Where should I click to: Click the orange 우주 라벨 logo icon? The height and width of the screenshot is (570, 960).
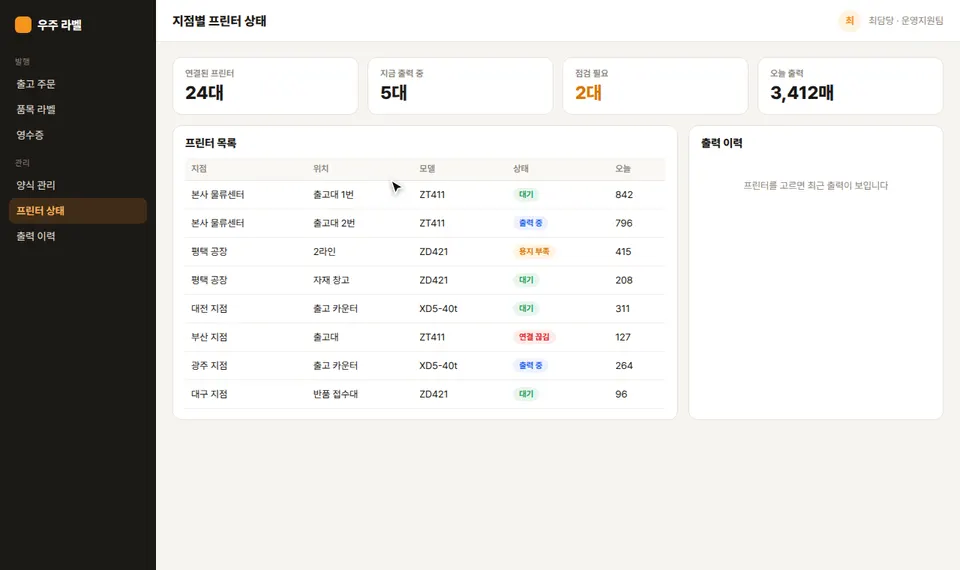pos(23,24)
